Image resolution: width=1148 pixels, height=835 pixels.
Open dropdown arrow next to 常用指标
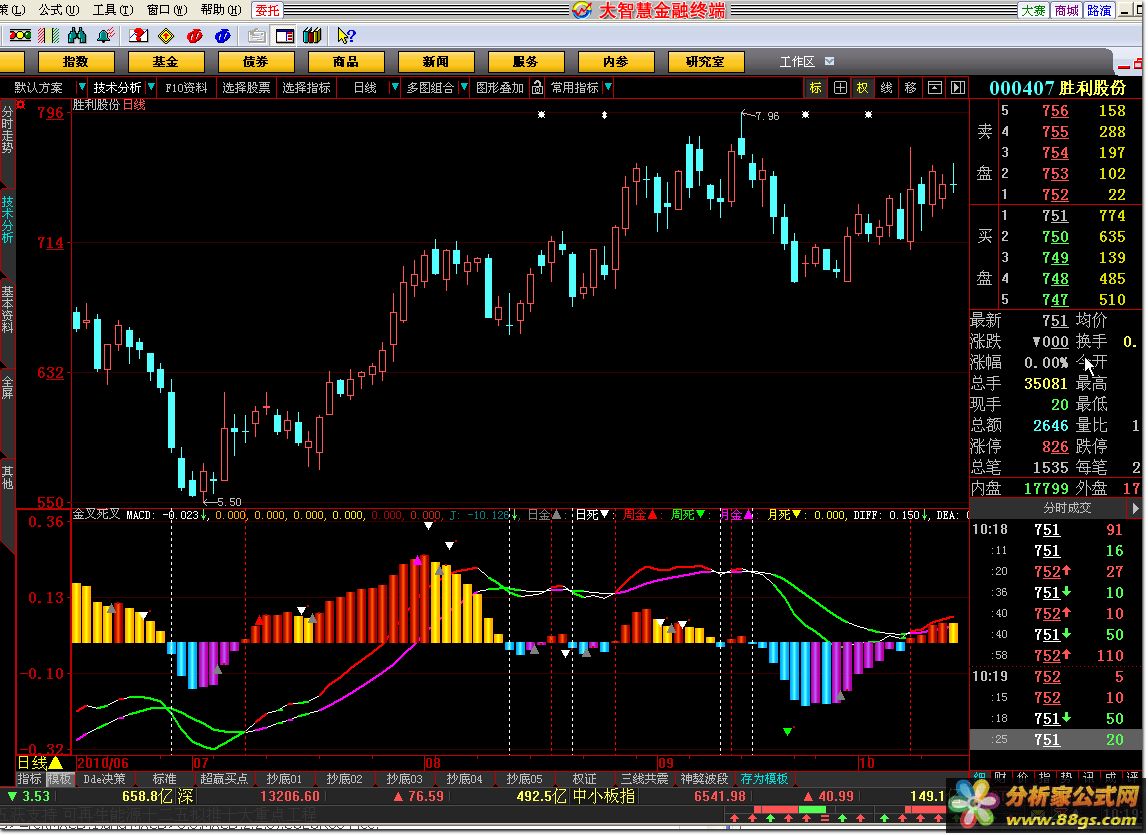click(608, 87)
